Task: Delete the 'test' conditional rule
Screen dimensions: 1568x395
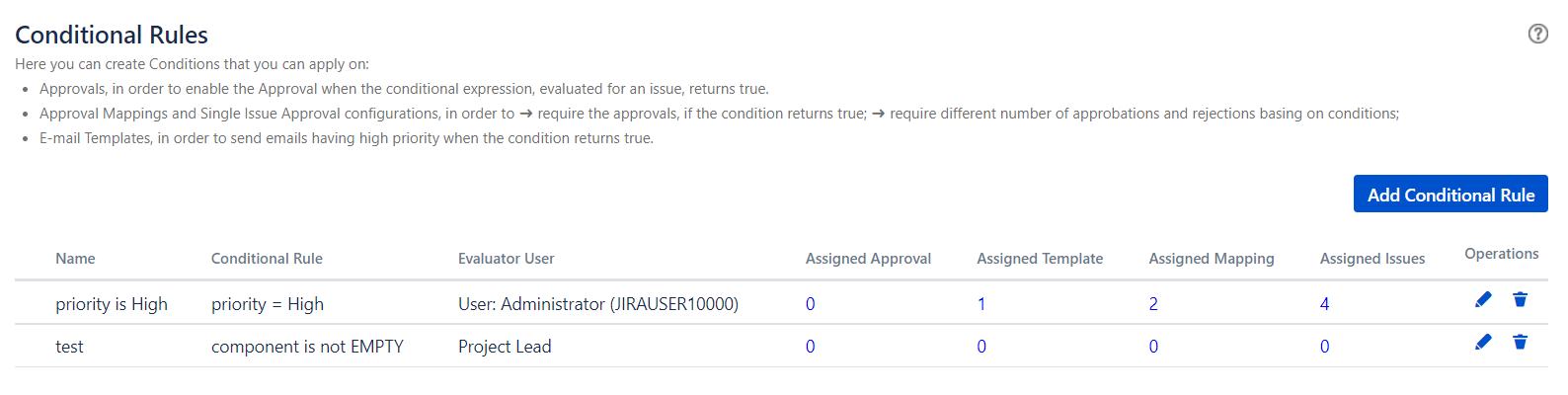Action: pos(1520,343)
